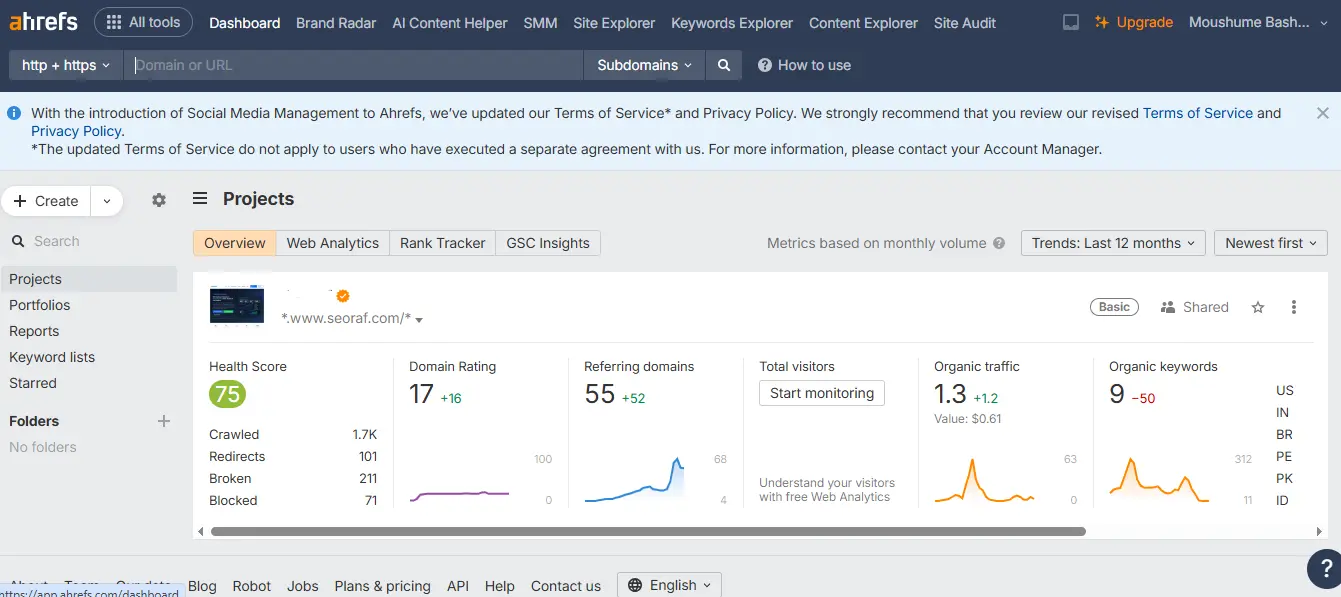
Task: Open the Newest first sort dropdown
Action: (1271, 243)
